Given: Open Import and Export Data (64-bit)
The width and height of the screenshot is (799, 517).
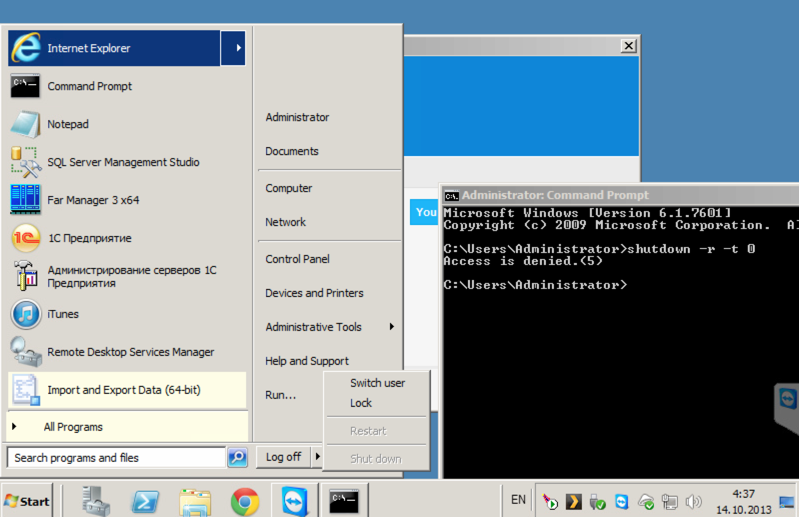Looking at the screenshot, I should click(126, 390).
